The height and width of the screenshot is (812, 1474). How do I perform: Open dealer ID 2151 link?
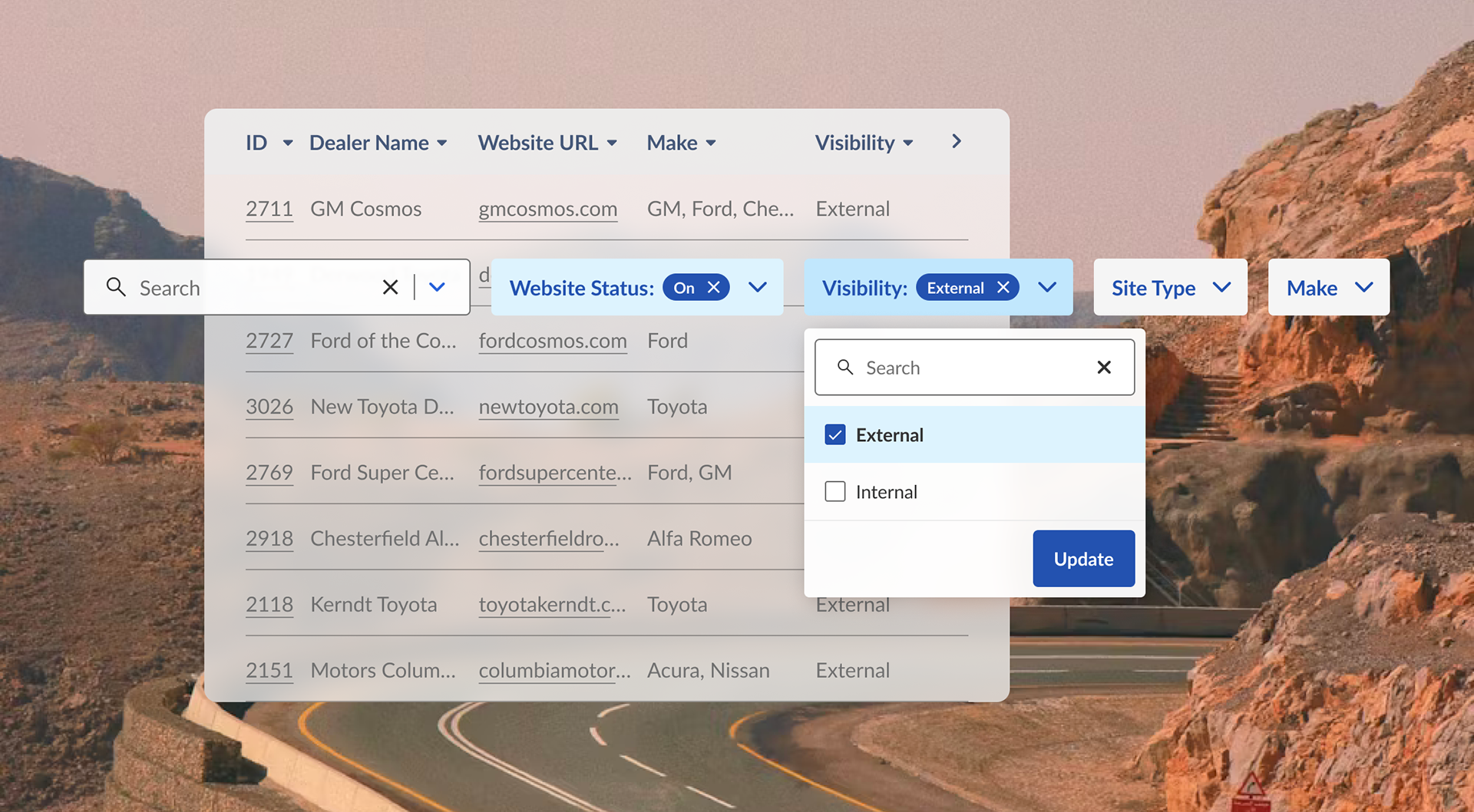[269, 671]
